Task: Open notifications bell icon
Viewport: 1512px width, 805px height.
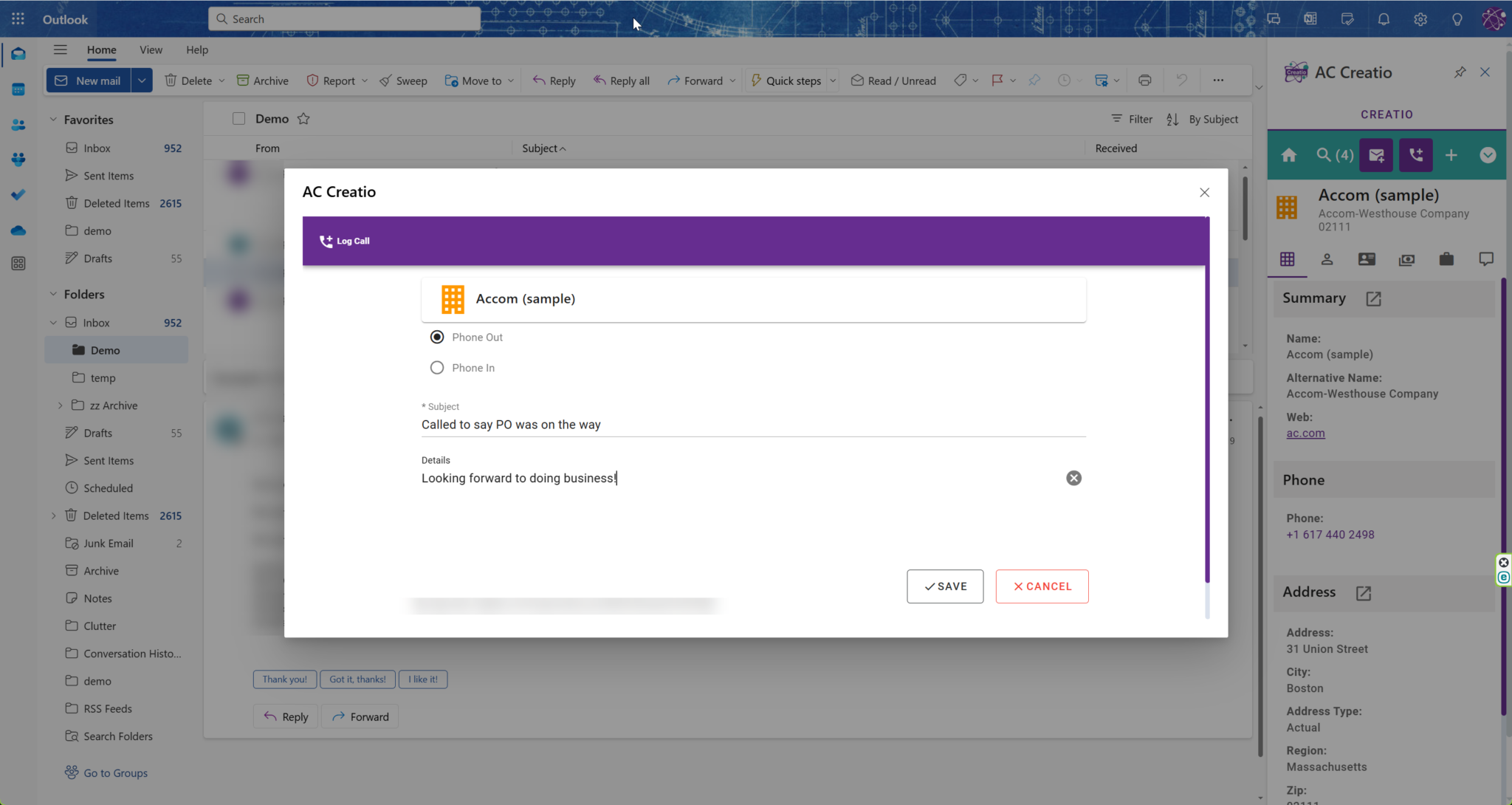Action: tap(1384, 19)
